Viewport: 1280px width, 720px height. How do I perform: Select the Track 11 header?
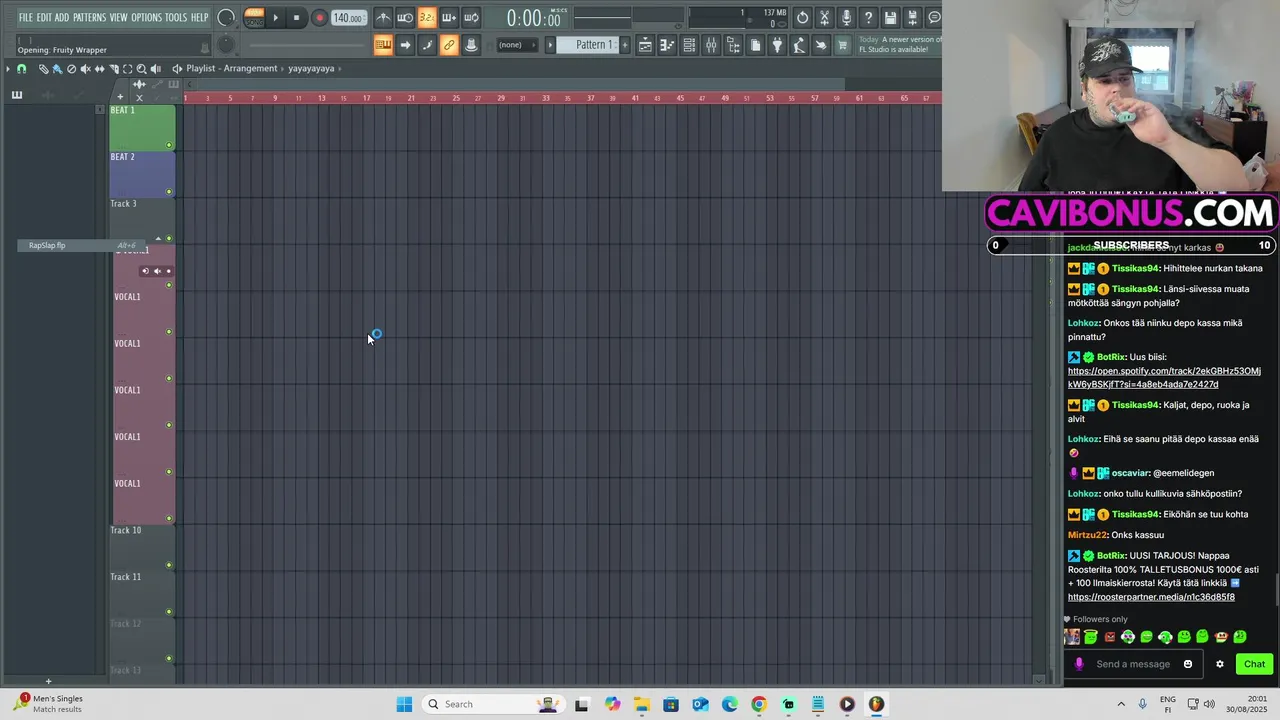click(x=142, y=593)
